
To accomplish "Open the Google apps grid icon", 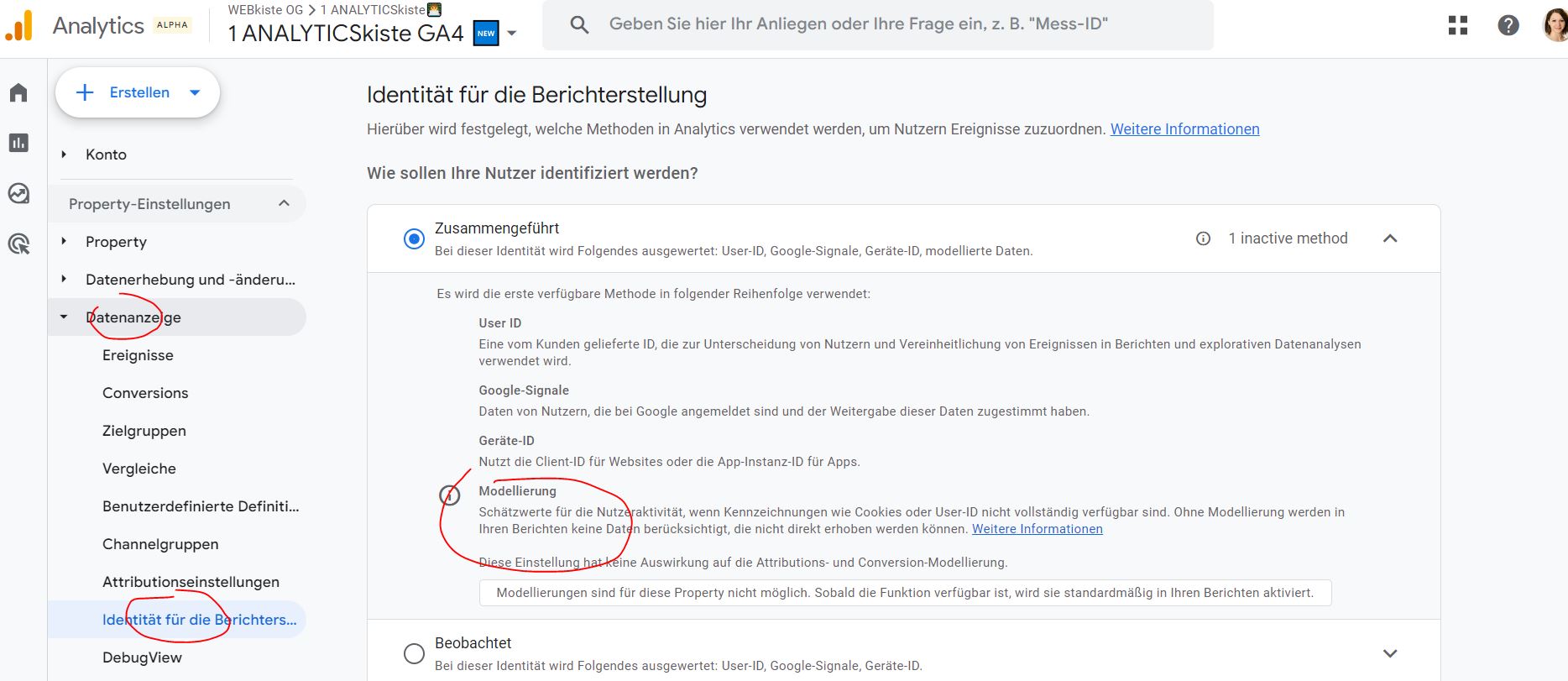I will 1458,25.
